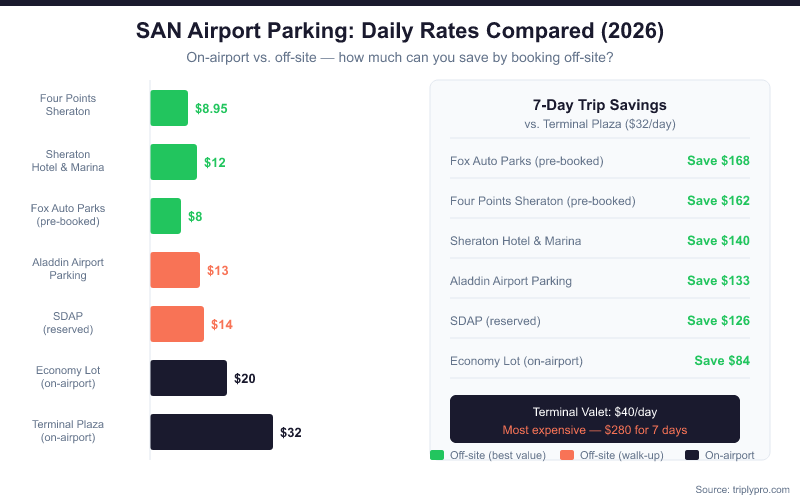
Task: Select the Sheraton Hotel & Marina savings row
Action: coord(600,241)
